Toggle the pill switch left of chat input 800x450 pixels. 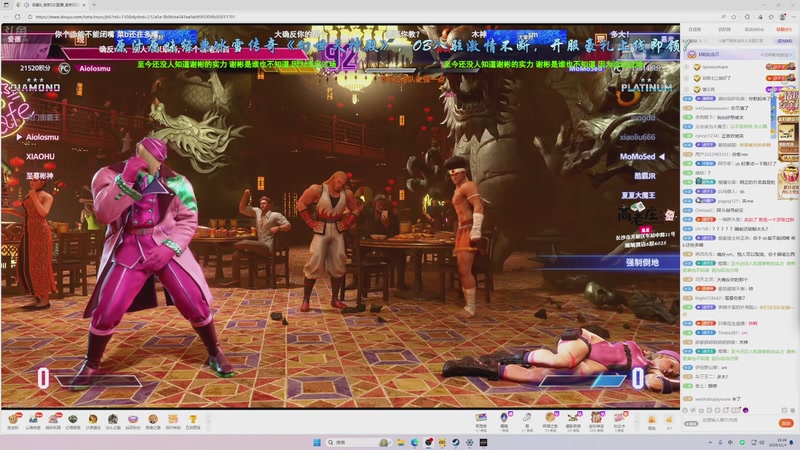click(691, 423)
